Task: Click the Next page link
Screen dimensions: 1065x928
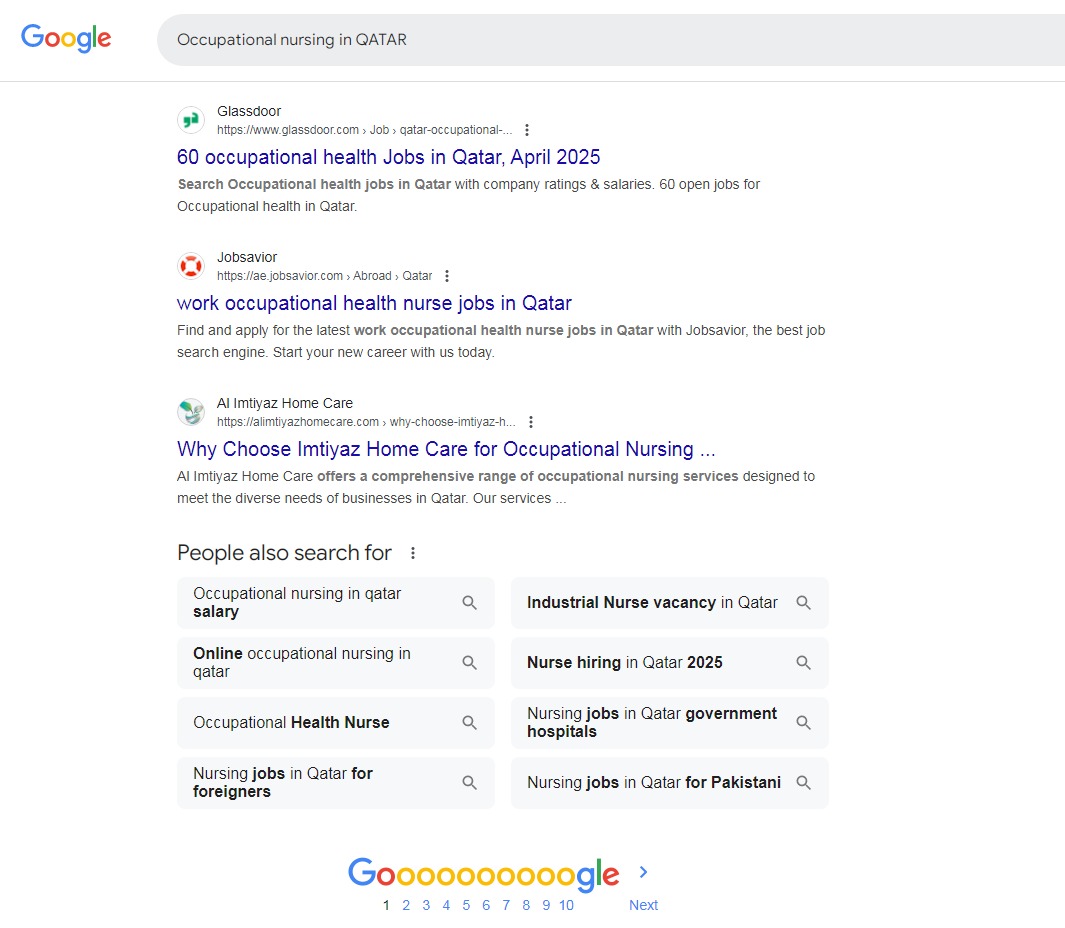Action: point(643,905)
